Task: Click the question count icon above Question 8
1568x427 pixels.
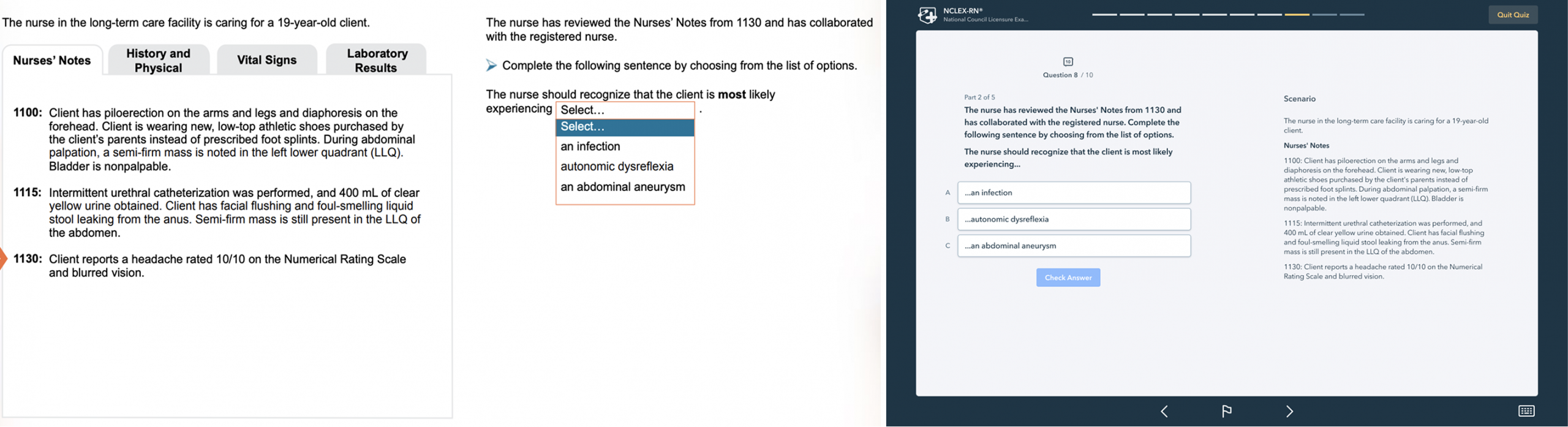Action: click(x=1068, y=61)
